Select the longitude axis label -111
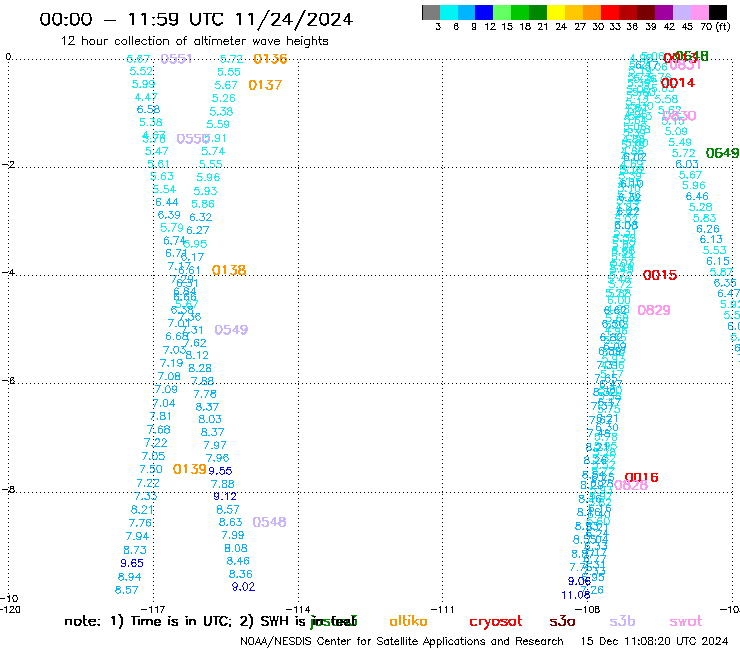The height and width of the screenshot is (650, 740). click(443, 609)
